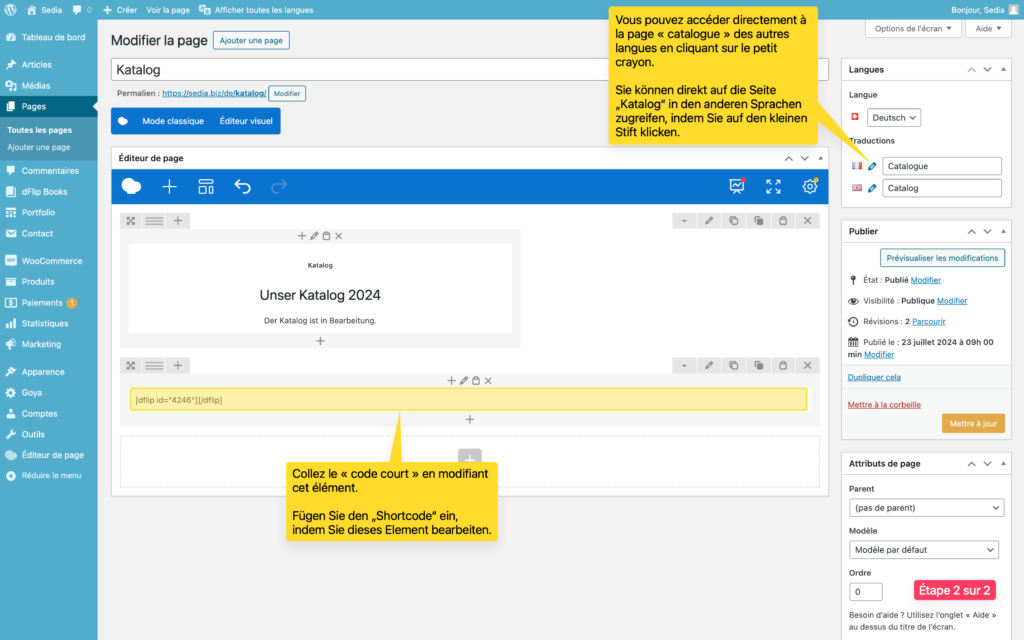Delete the first row with the X icon
Screen dimensions: 1024x640
tap(808, 221)
